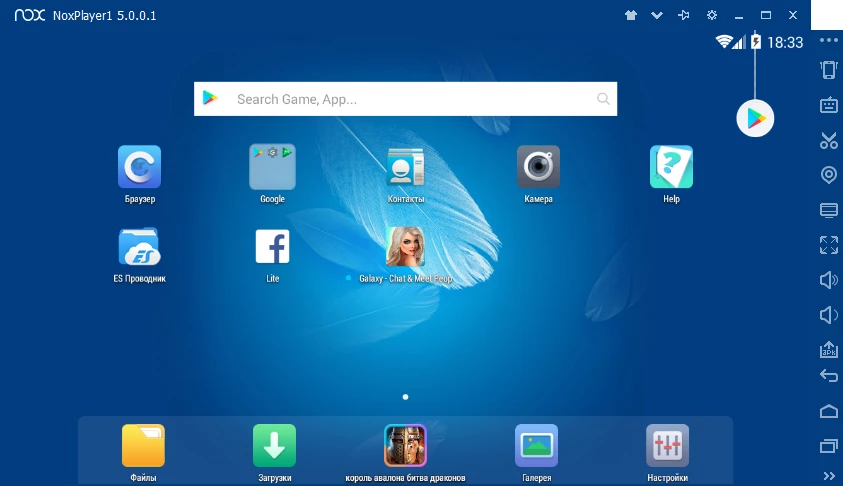Launch the Контакты app

[405, 167]
